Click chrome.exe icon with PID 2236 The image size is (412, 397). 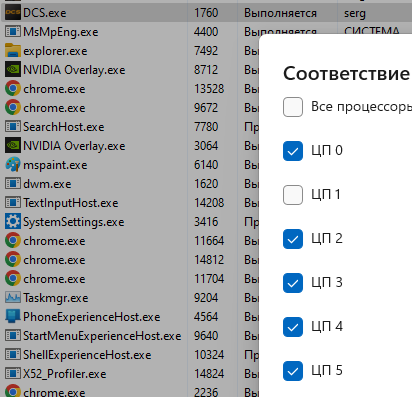click(x=13, y=391)
